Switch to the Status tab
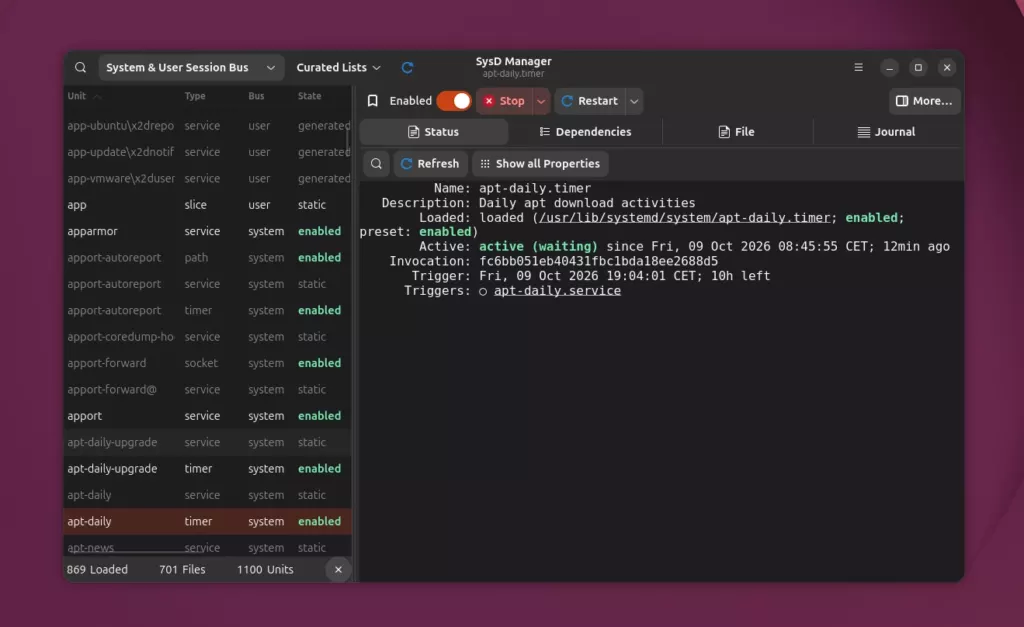This screenshot has width=1024, height=627. click(x=434, y=132)
